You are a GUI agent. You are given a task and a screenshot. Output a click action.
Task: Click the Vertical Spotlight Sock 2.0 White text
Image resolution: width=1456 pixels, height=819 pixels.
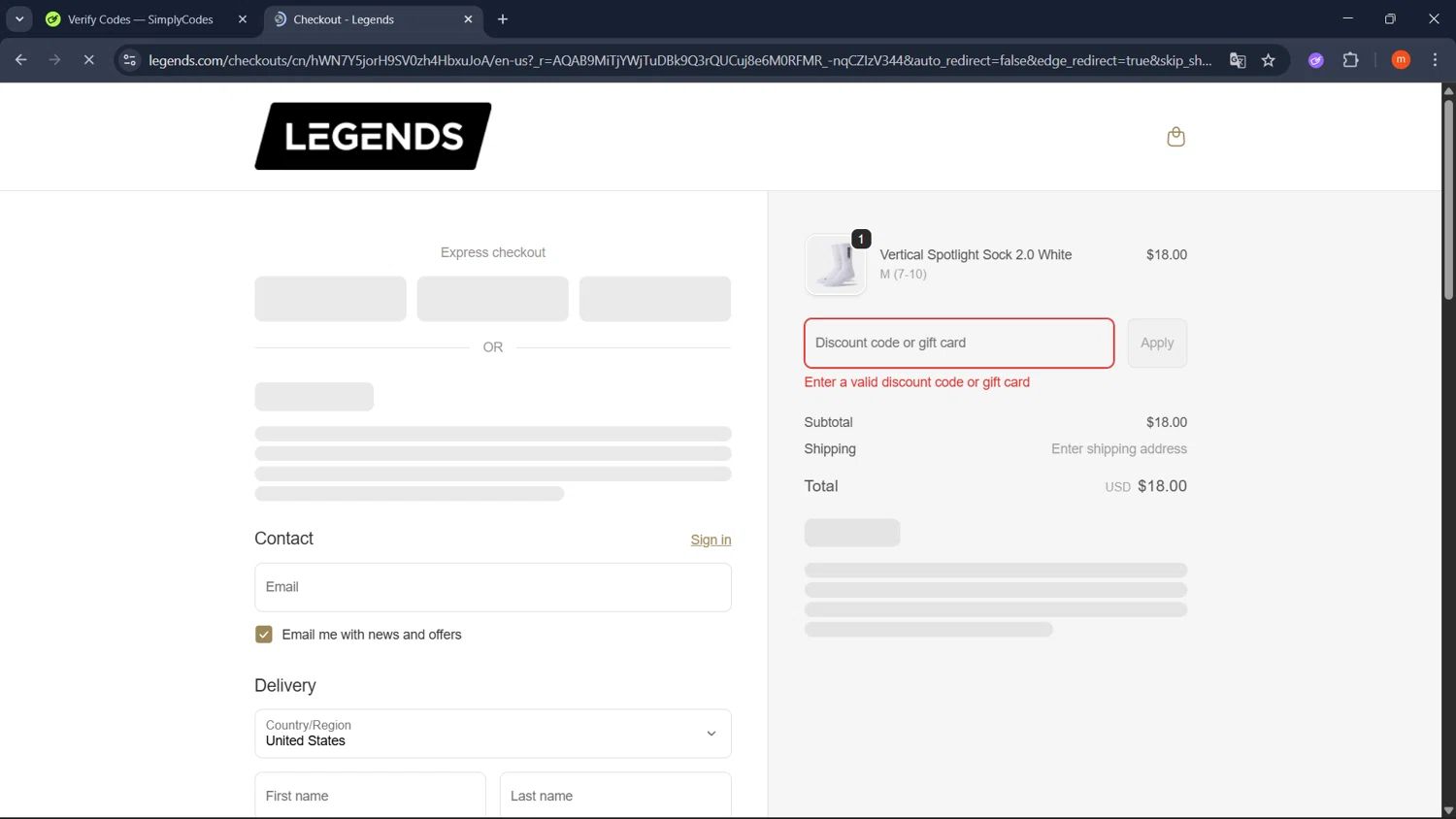(x=976, y=254)
